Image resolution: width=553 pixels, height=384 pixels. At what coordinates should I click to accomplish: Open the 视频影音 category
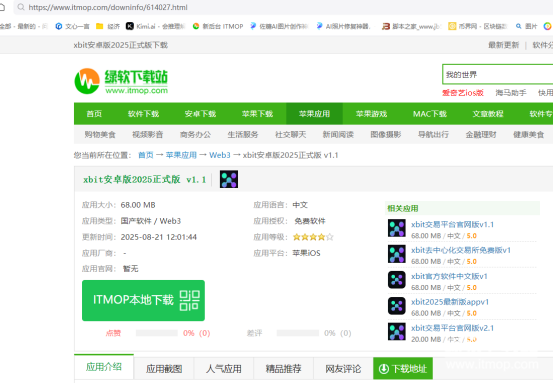tap(147, 134)
